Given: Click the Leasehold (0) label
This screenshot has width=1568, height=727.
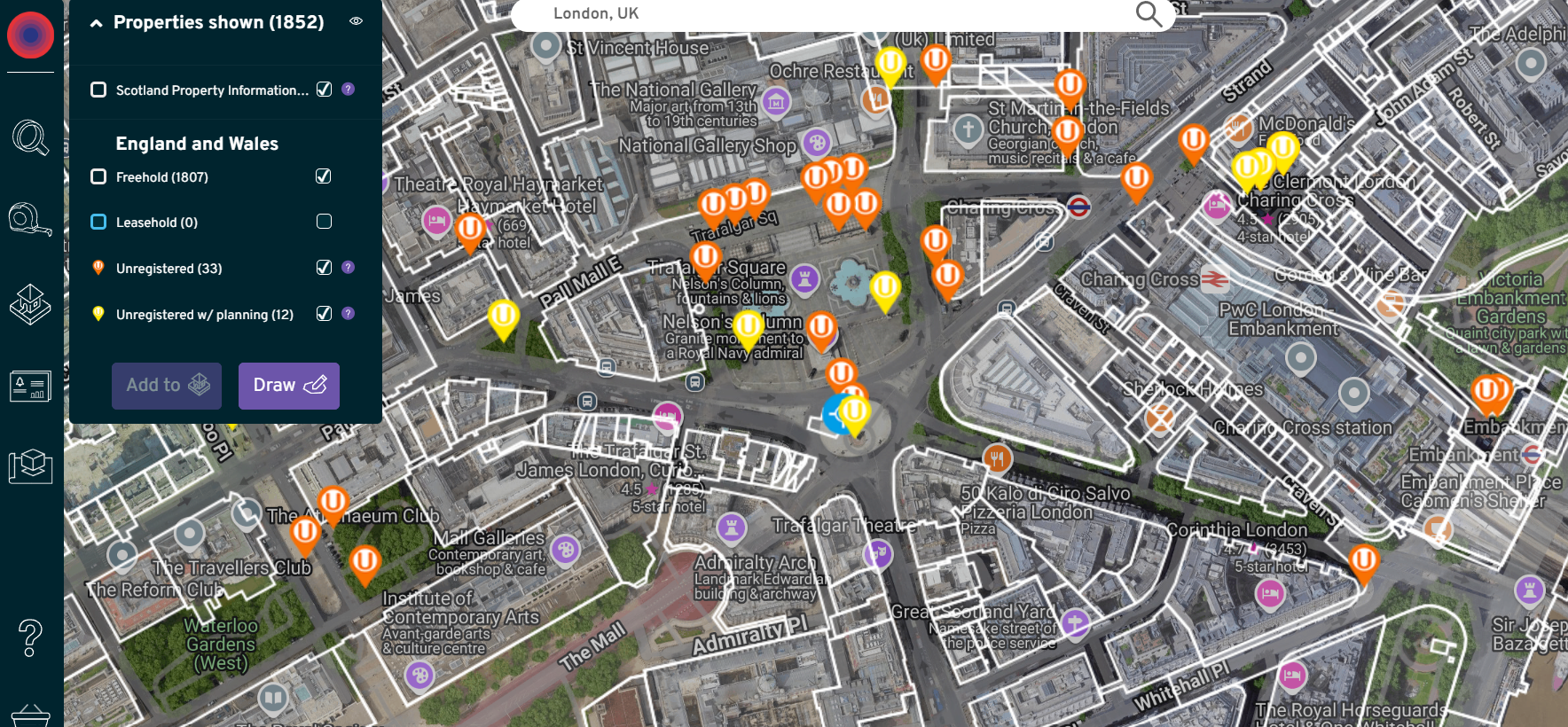Looking at the screenshot, I should point(157,223).
